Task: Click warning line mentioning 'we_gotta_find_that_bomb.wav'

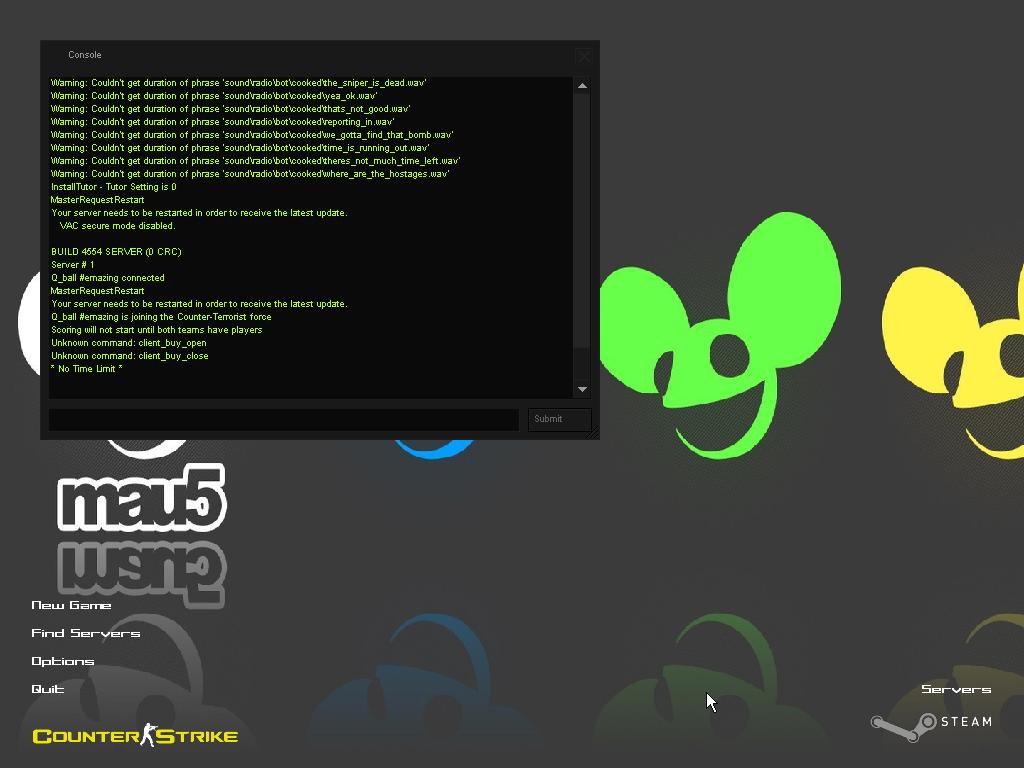Action: coord(252,135)
